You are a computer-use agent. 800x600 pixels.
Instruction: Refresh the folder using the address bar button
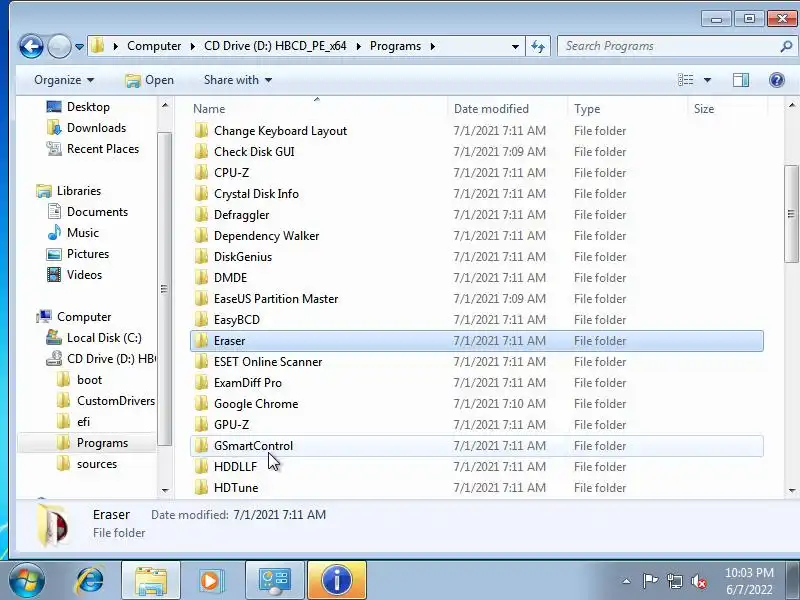(x=538, y=46)
